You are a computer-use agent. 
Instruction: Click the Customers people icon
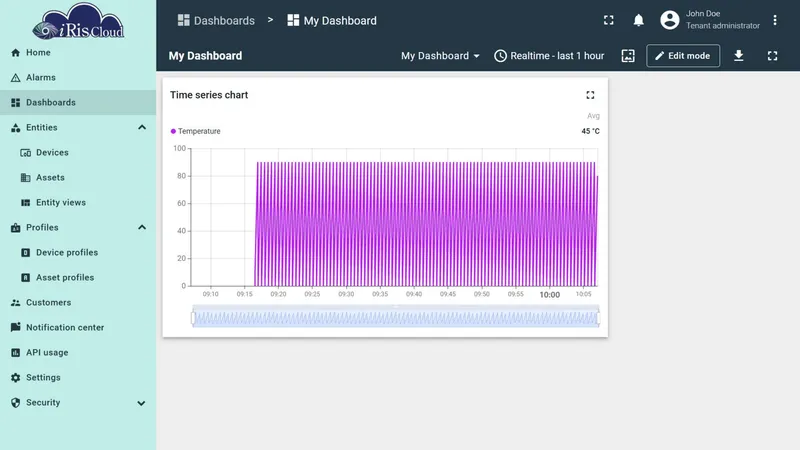coord(15,303)
